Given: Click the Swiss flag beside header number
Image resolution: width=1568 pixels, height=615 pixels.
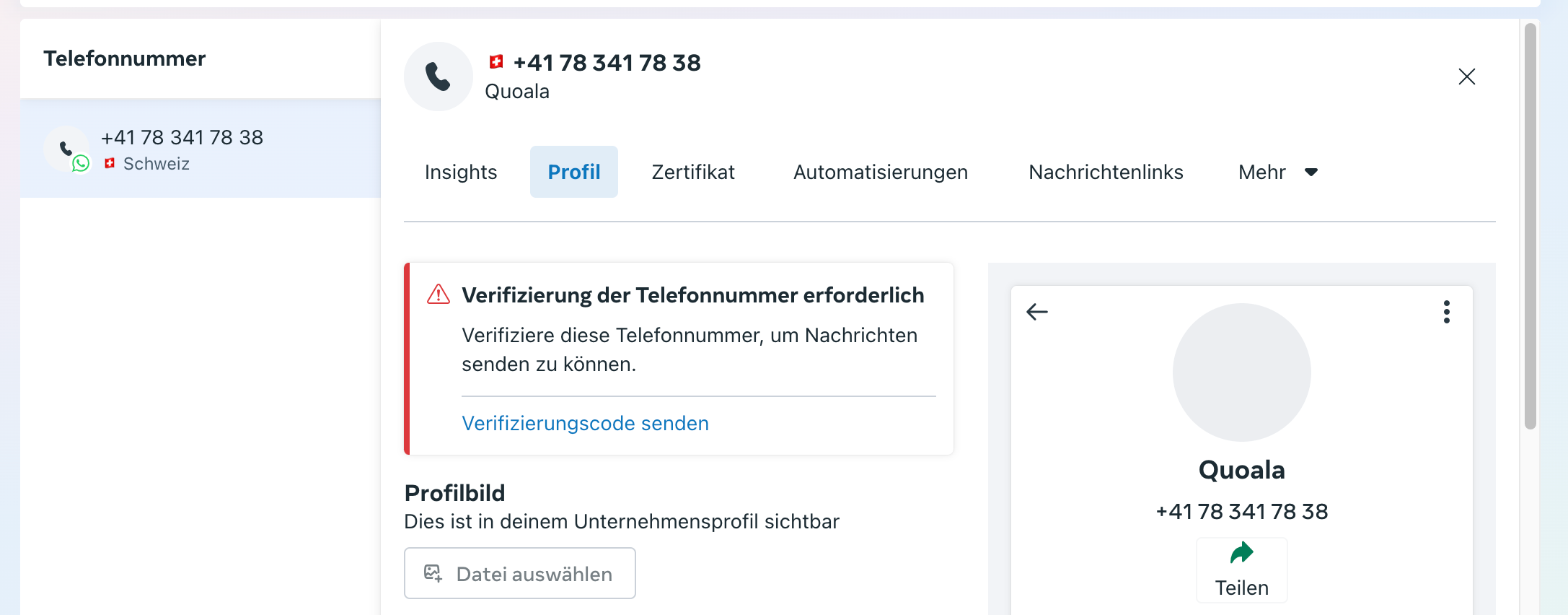Looking at the screenshot, I should pos(496,62).
